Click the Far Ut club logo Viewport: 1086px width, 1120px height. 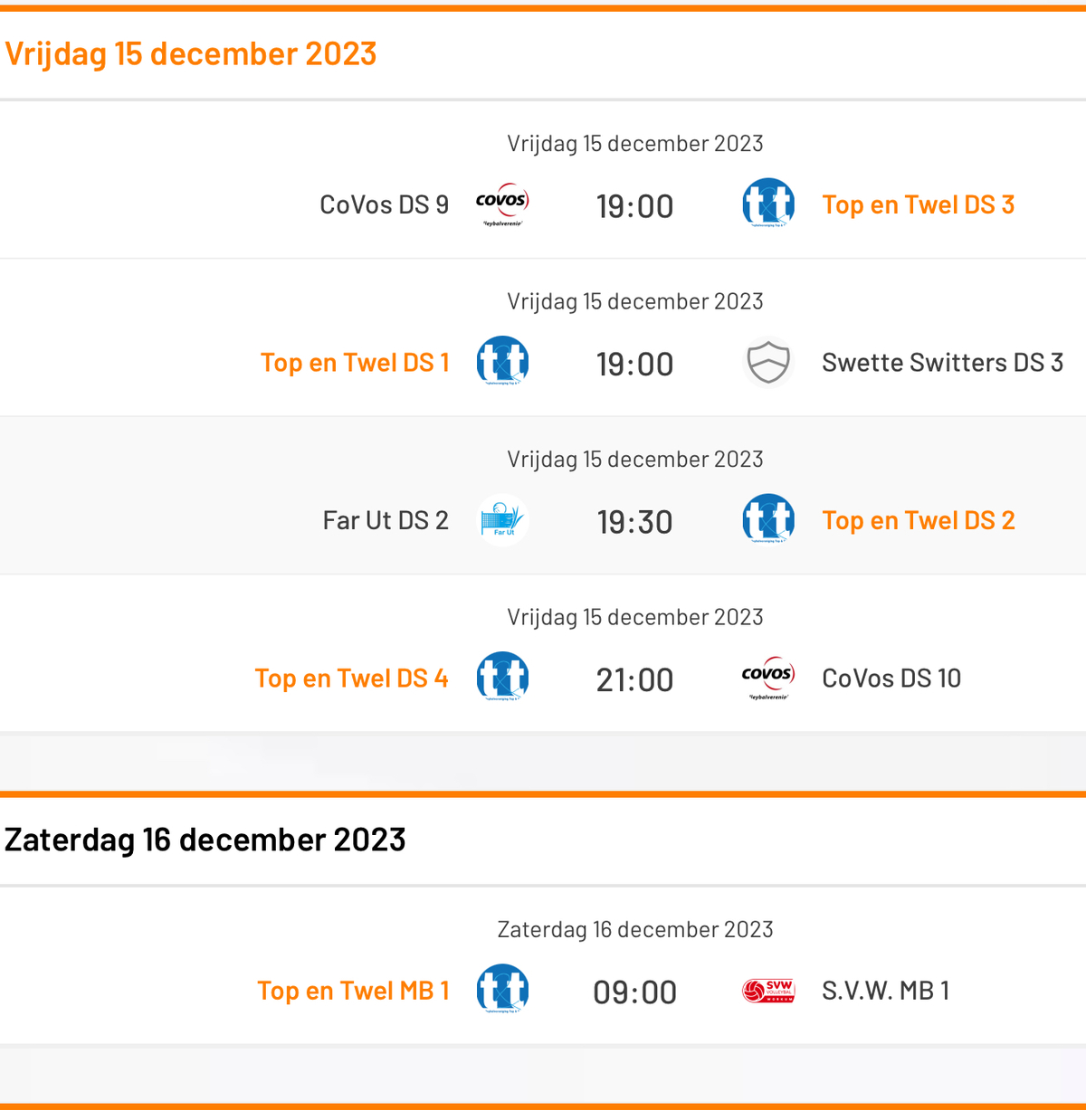[x=502, y=520]
